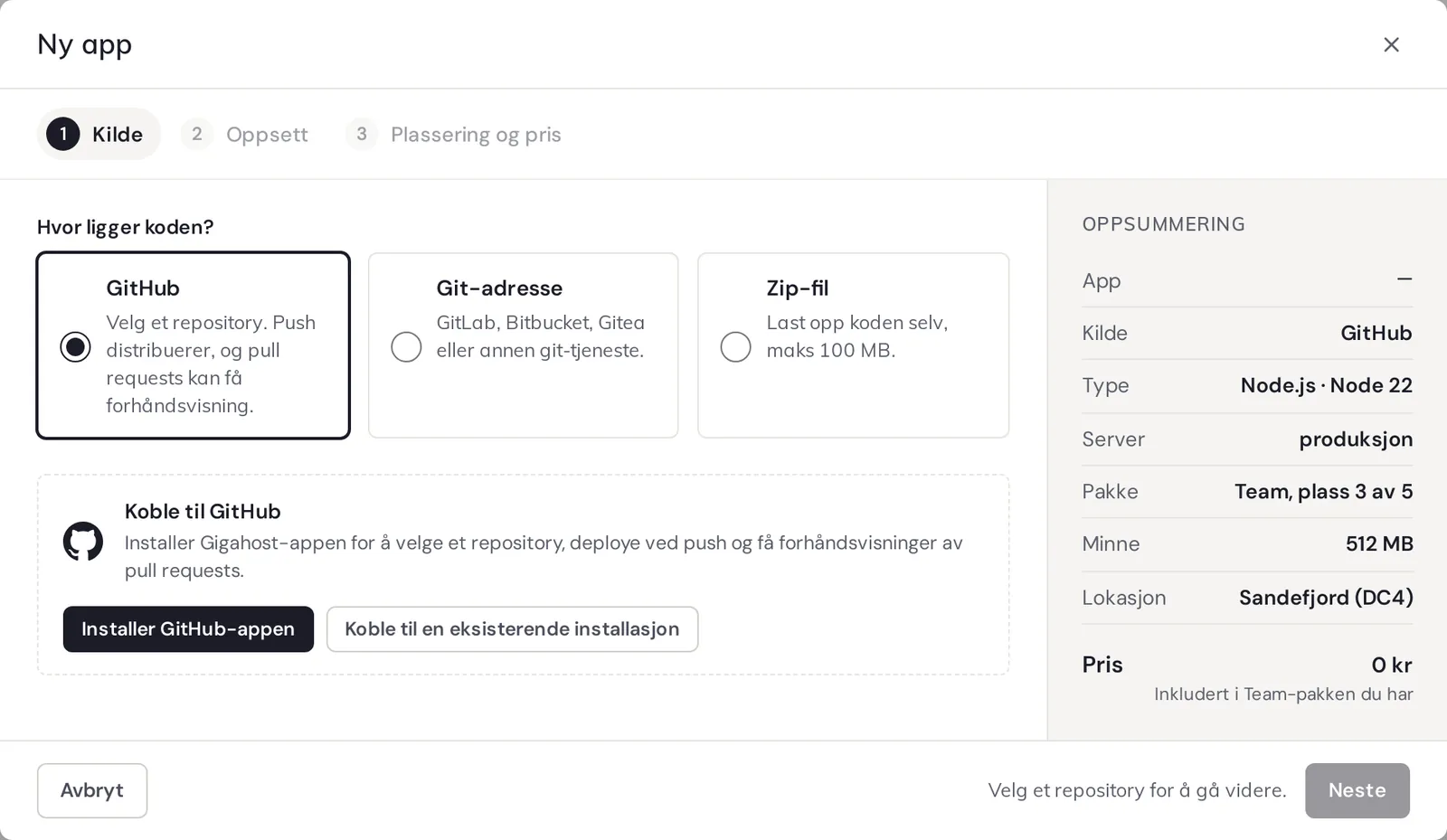Cancel with the Avbryt button
This screenshot has height=840, width=1447.
(x=92, y=790)
